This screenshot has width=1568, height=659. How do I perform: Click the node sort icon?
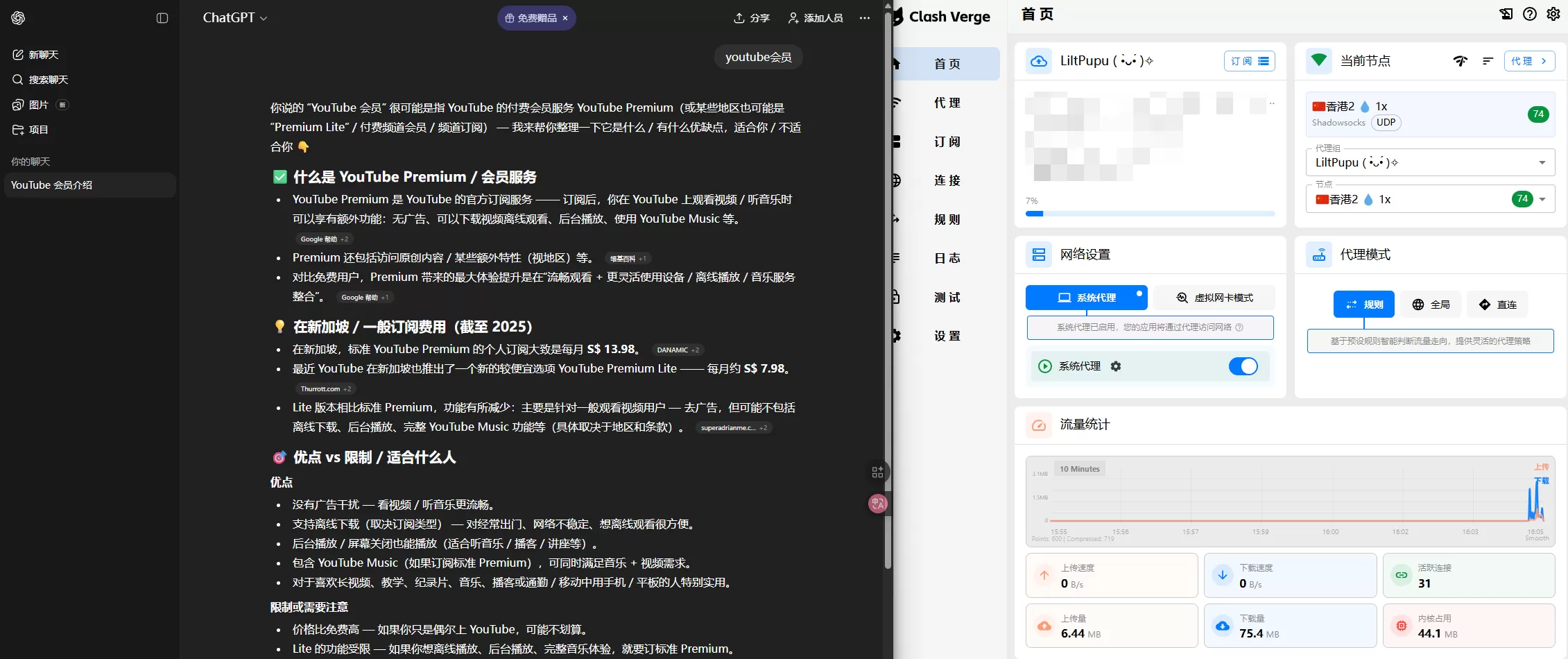coord(1488,61)
